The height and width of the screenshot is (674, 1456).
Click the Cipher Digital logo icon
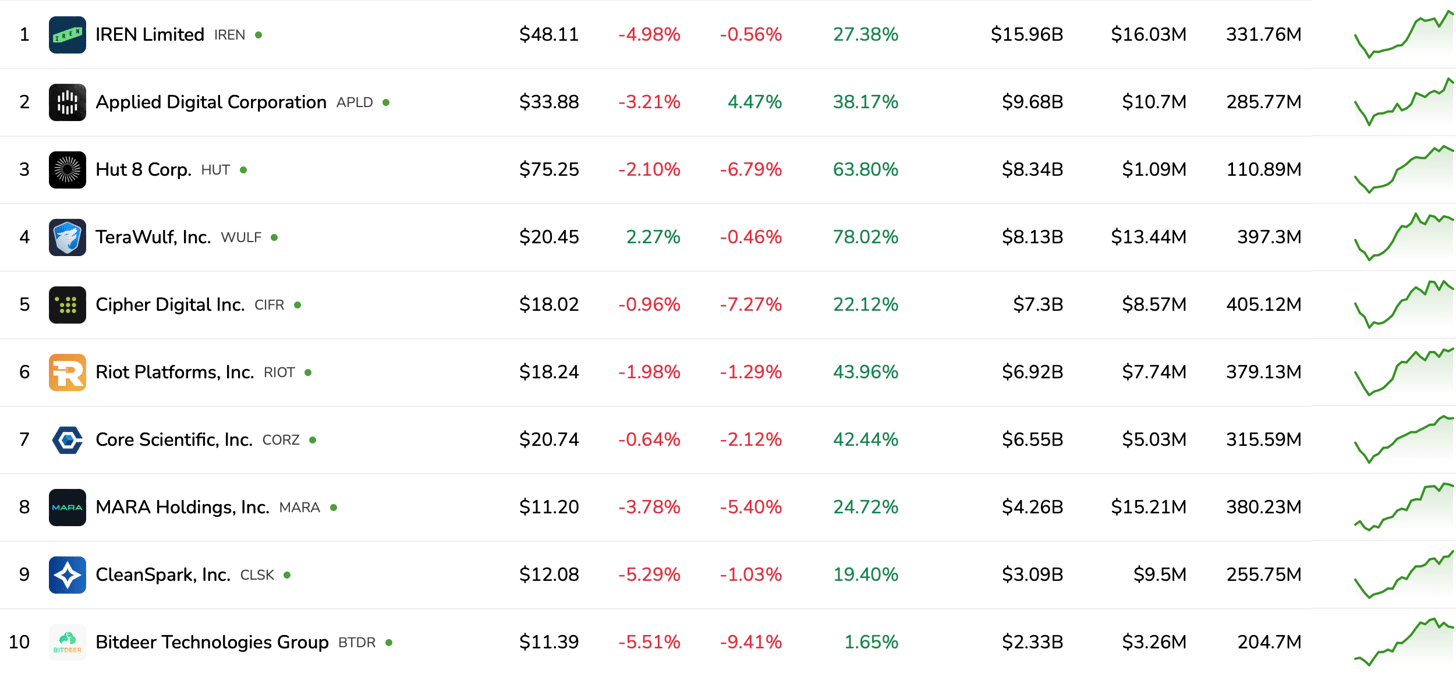67,305
